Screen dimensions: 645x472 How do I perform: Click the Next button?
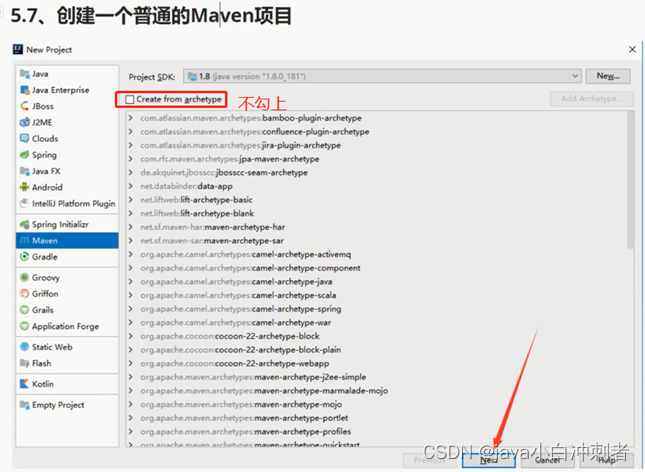(488, 460)
